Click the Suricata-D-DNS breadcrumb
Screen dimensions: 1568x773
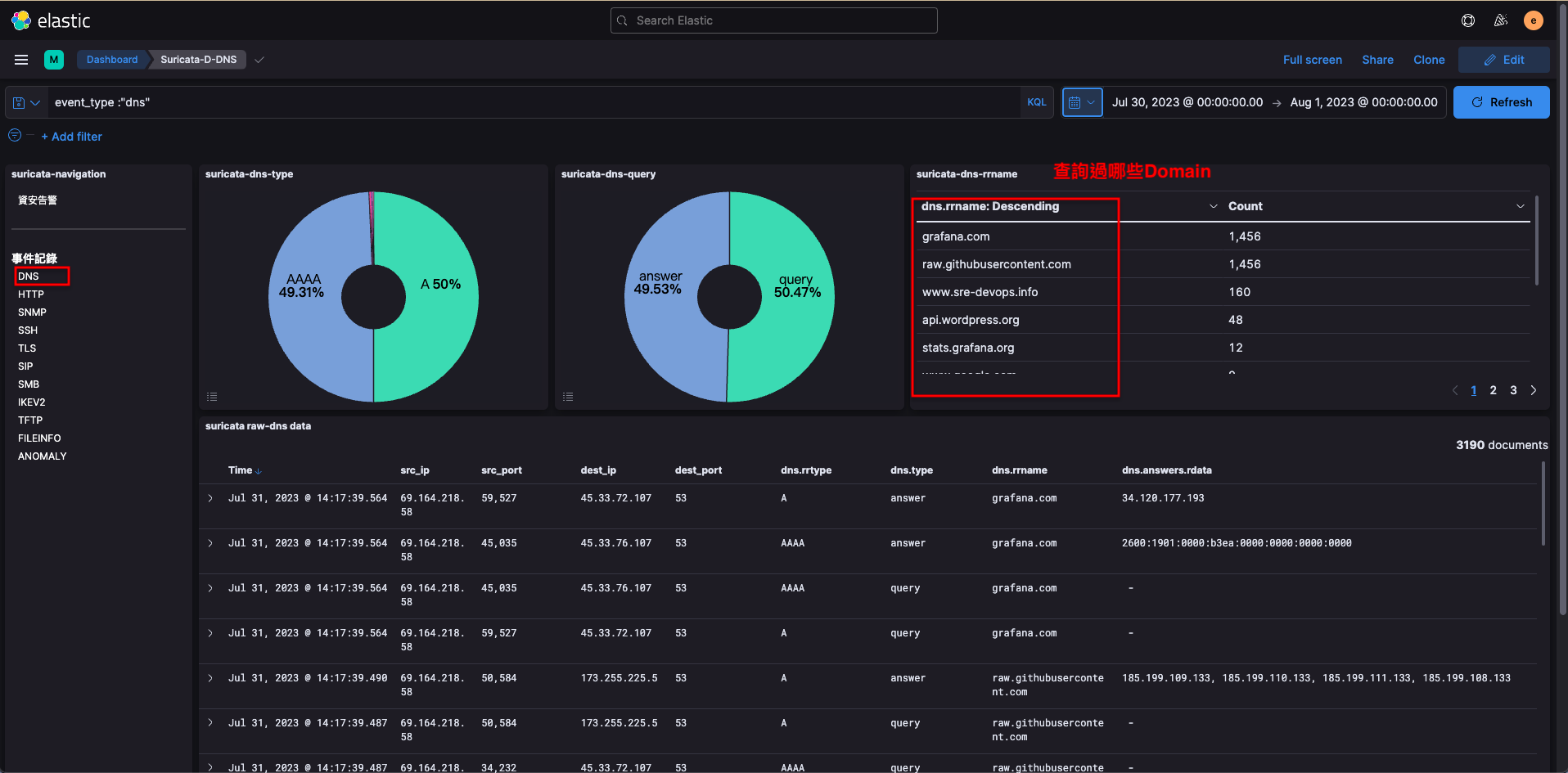[198, 60]
